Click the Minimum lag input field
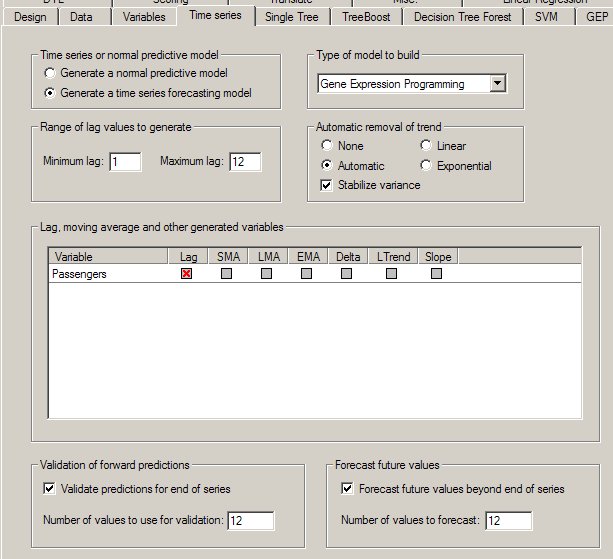Viewport: 613px width, 559px height. pos(125,162)
